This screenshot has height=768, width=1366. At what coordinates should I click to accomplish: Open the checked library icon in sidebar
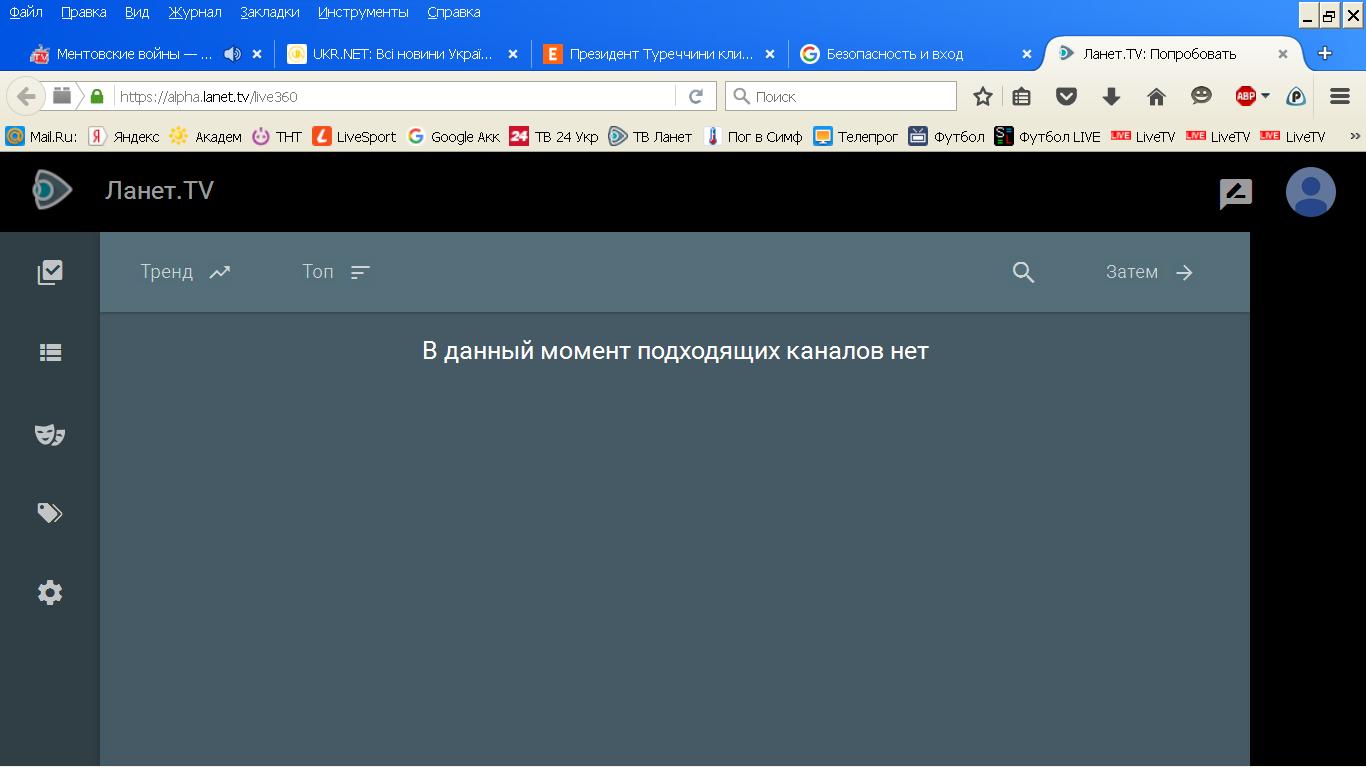pyautogui.click(x=50, y=272)
